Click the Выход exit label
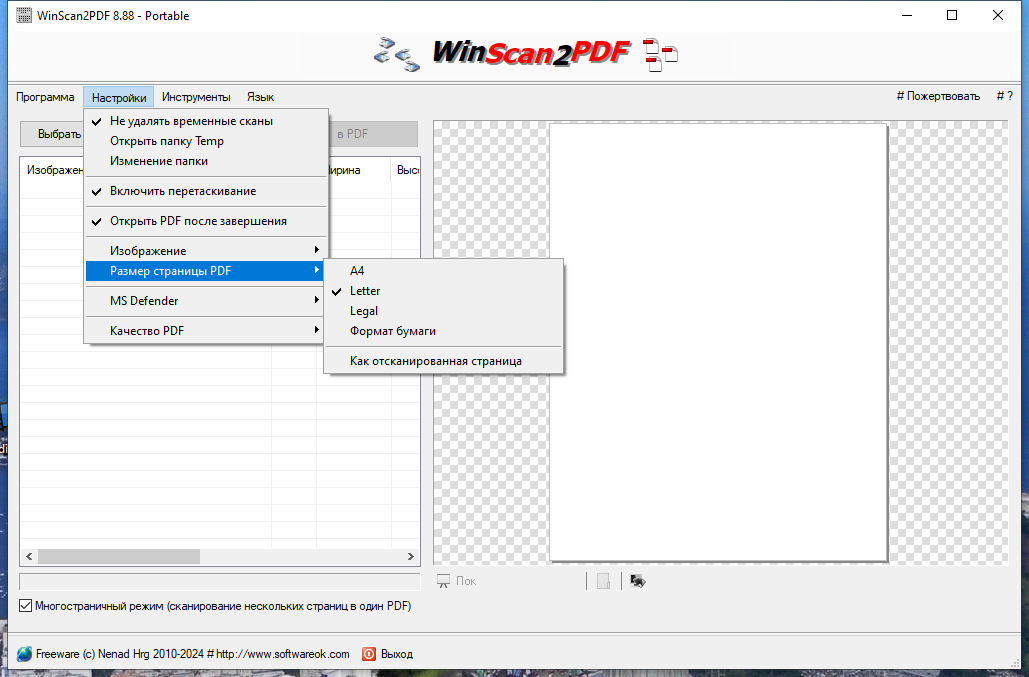The height and width of the screenshot is (677, 1029). point(397,654)
